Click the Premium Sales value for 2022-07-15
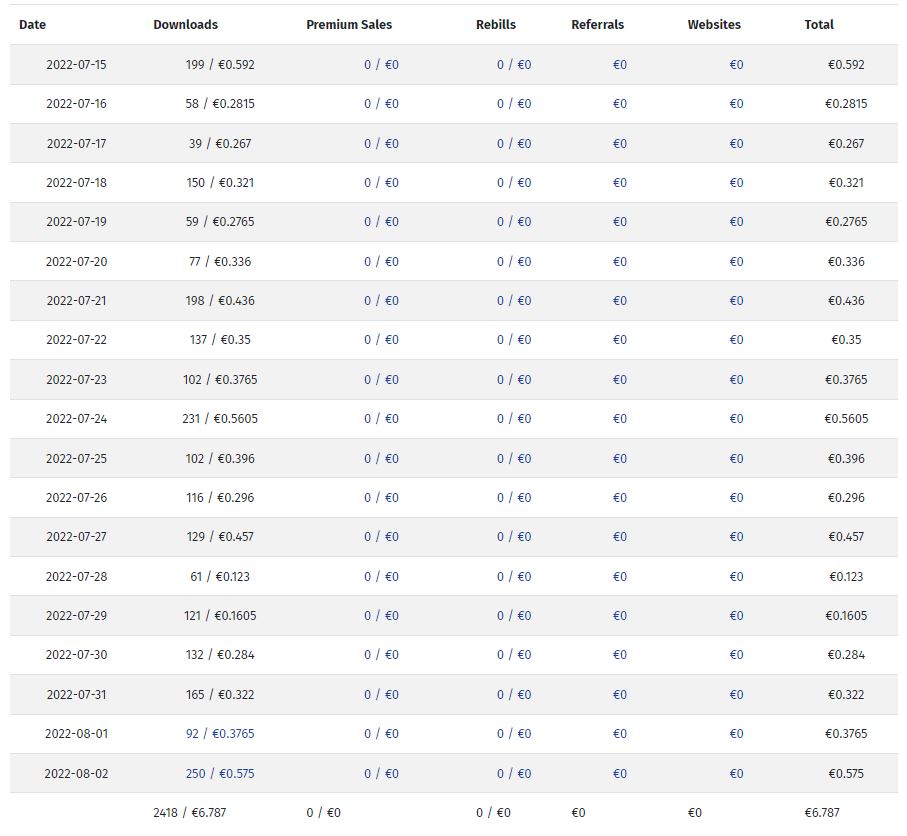 coord(381,65)
